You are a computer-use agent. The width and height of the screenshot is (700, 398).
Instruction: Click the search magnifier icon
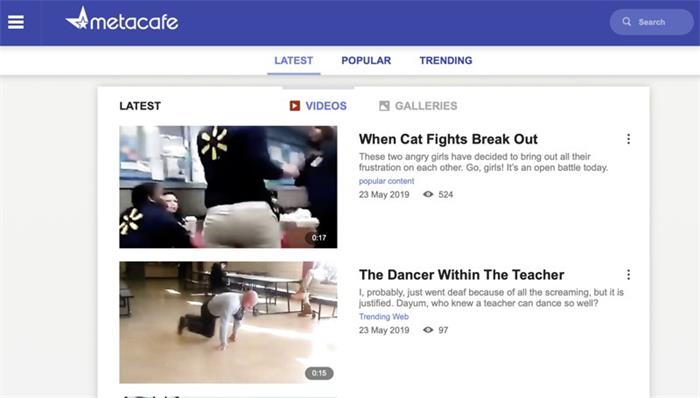coord(627,21)
